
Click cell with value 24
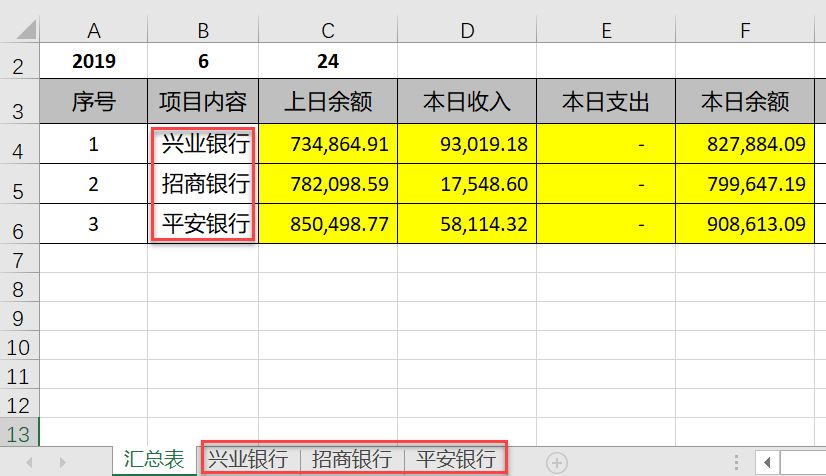tap(328, 61)
